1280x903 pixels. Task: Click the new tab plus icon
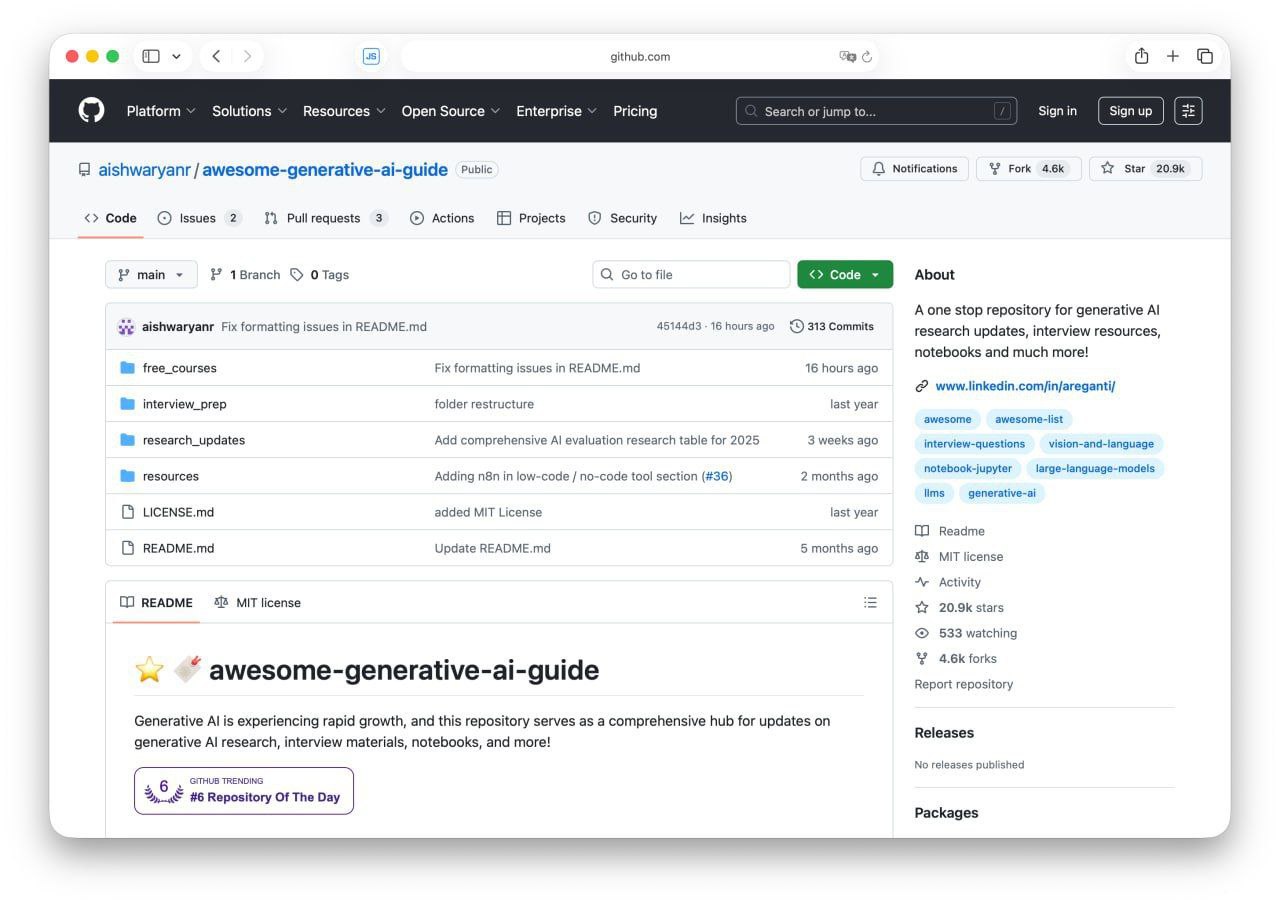(x=1173, y=57)
